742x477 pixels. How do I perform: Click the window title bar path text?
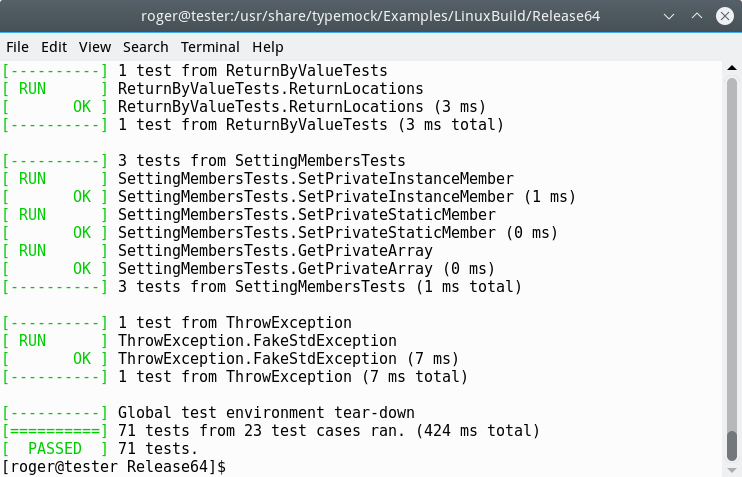pyautogui.click(x=370, y=17)
